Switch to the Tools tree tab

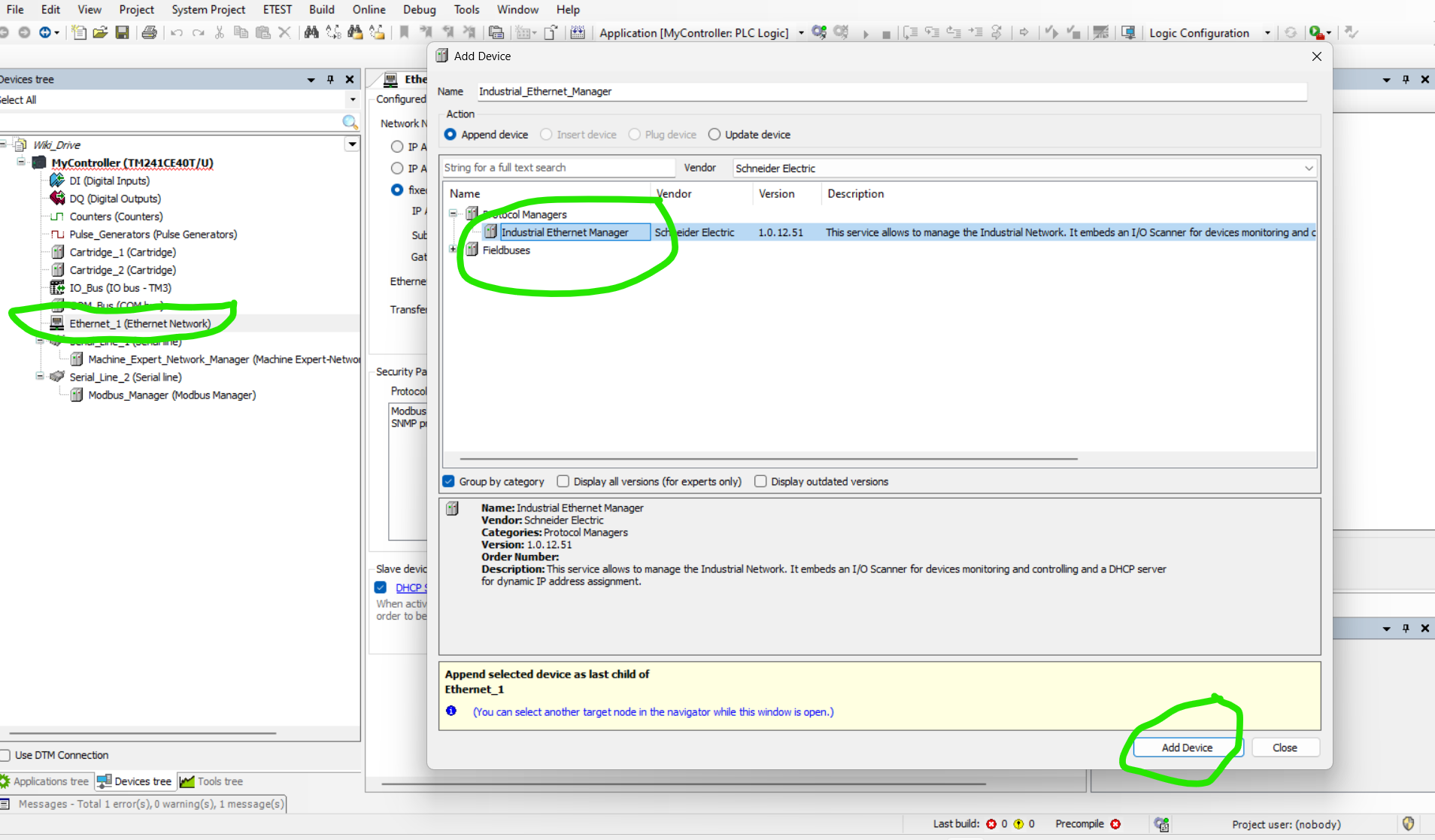point(212,781)
